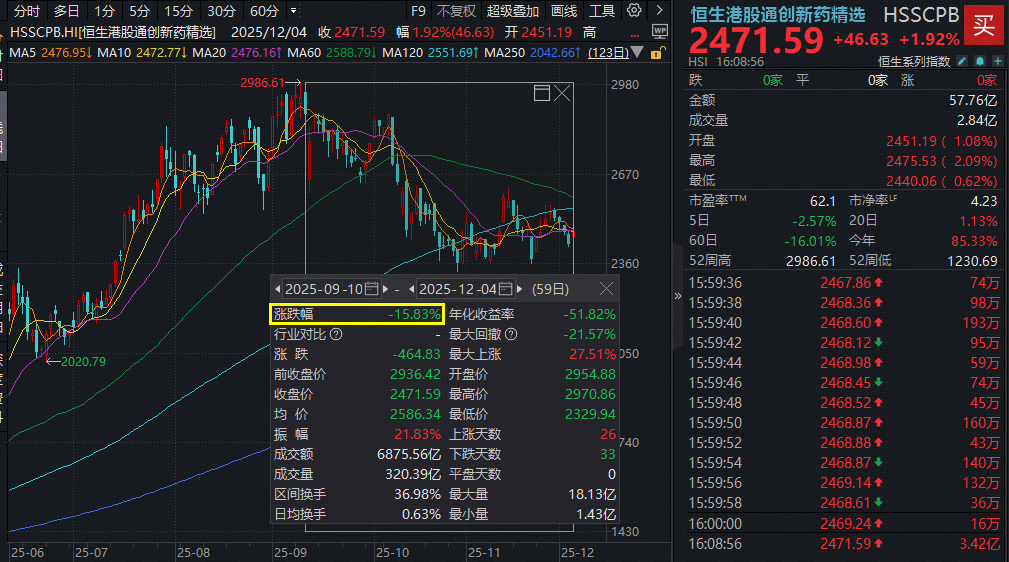
Task: Click the right arrow in top toolbar
Action: (659, 10)
